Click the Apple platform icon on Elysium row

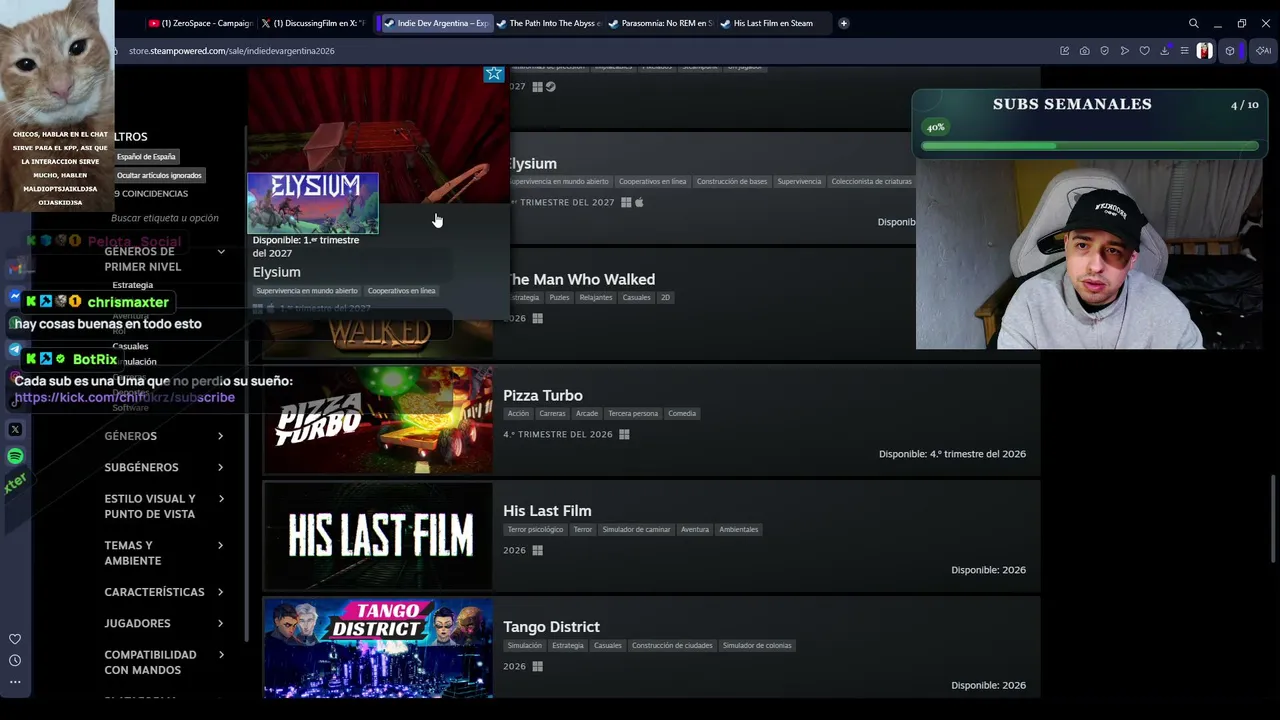(x=639, y=202)
